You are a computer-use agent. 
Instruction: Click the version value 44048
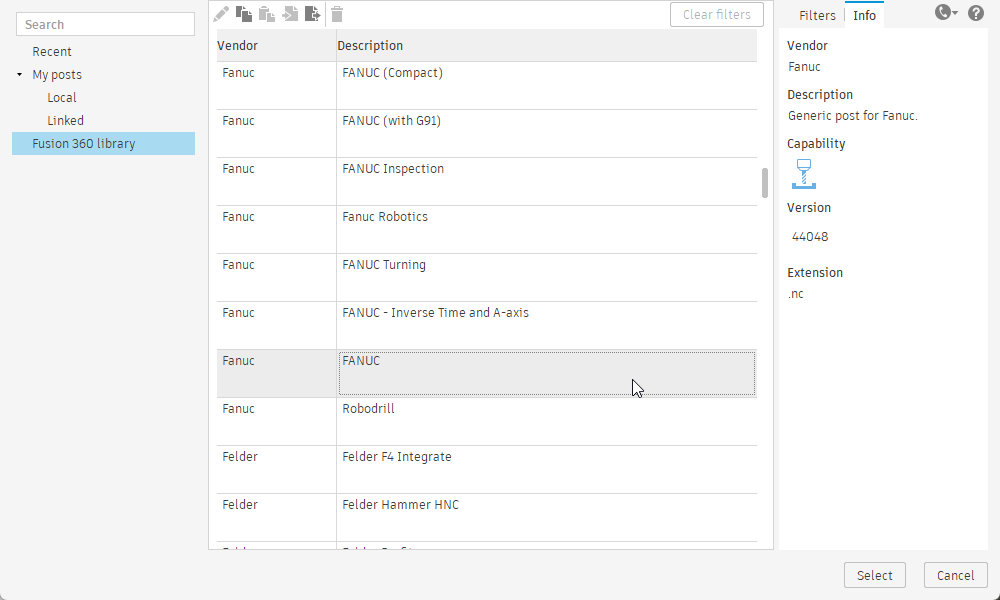click(x=810, y=237)
